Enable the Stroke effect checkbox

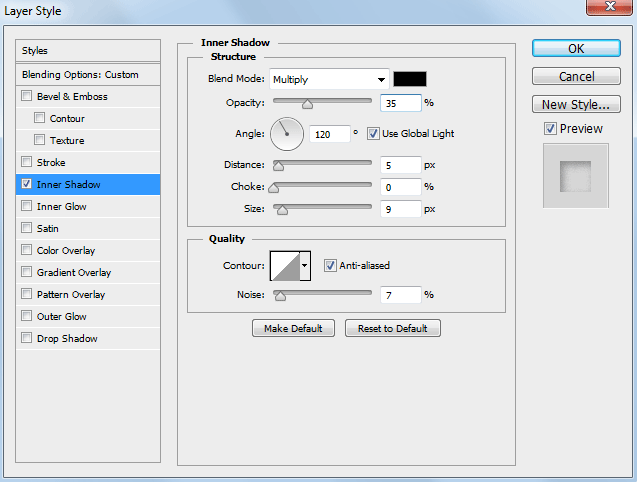click(x=26, y=162)
